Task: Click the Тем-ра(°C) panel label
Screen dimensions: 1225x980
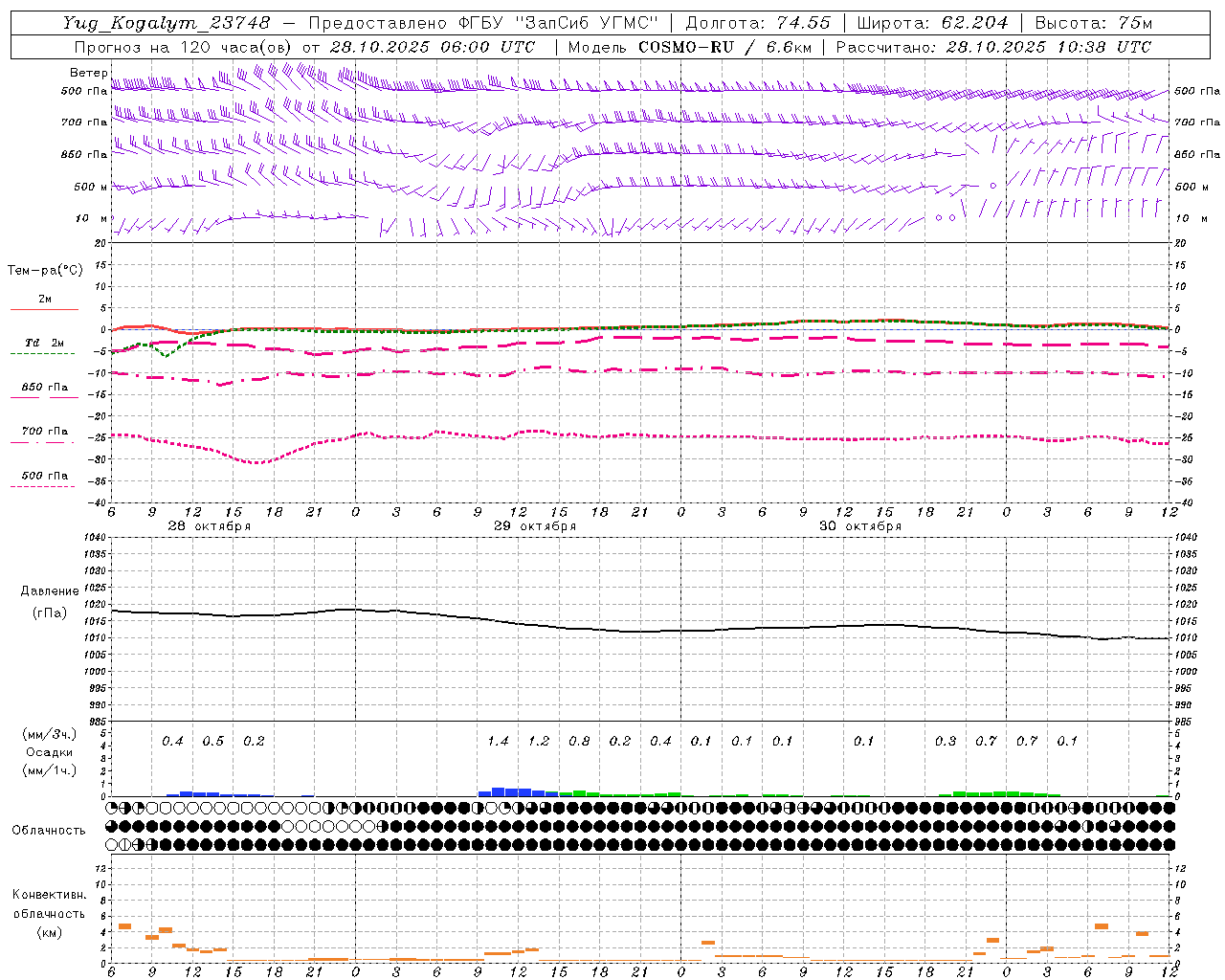Action: pyautogui.click(x=45, y=271)
